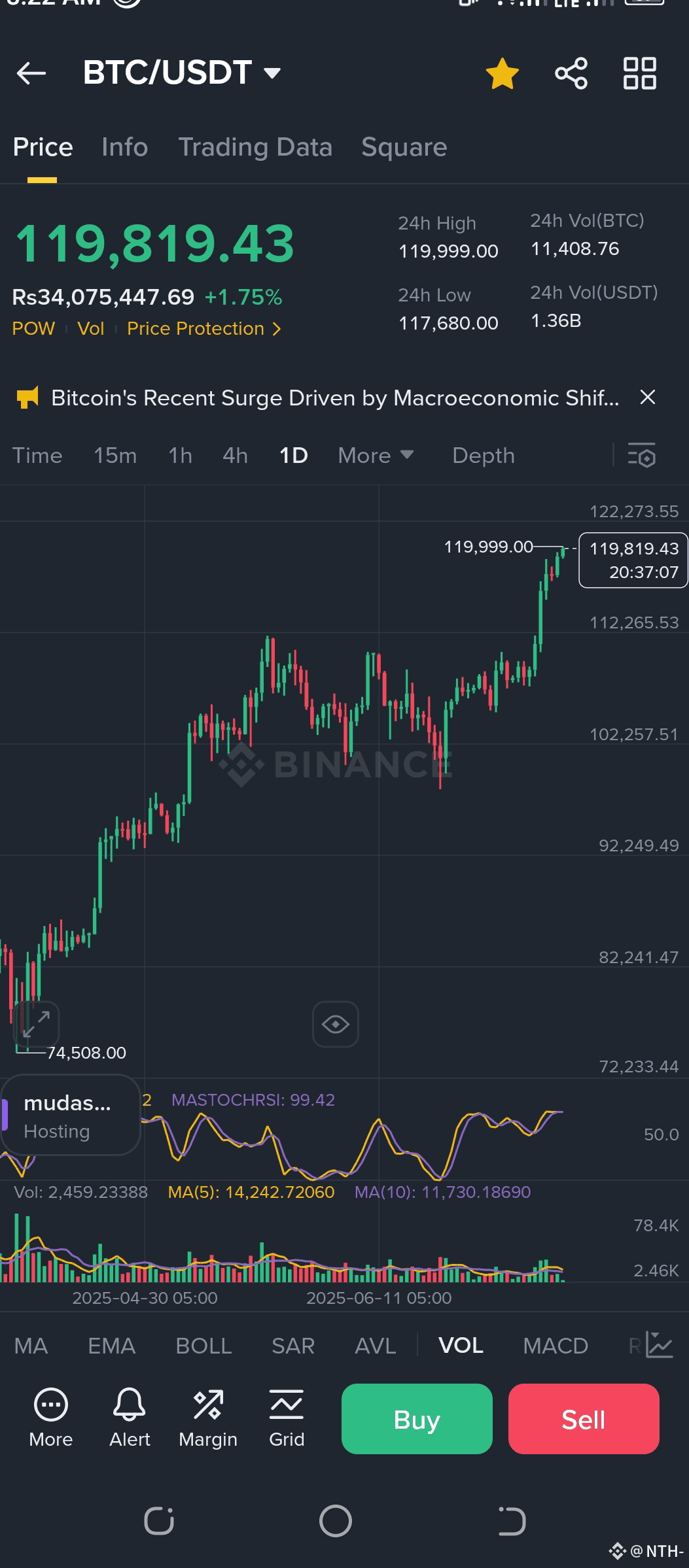The image size is (689, 1568).
Task: Open the Bitcoin's Recent Surge news headline
Action: pyautogui.click(x=335, y=398)
